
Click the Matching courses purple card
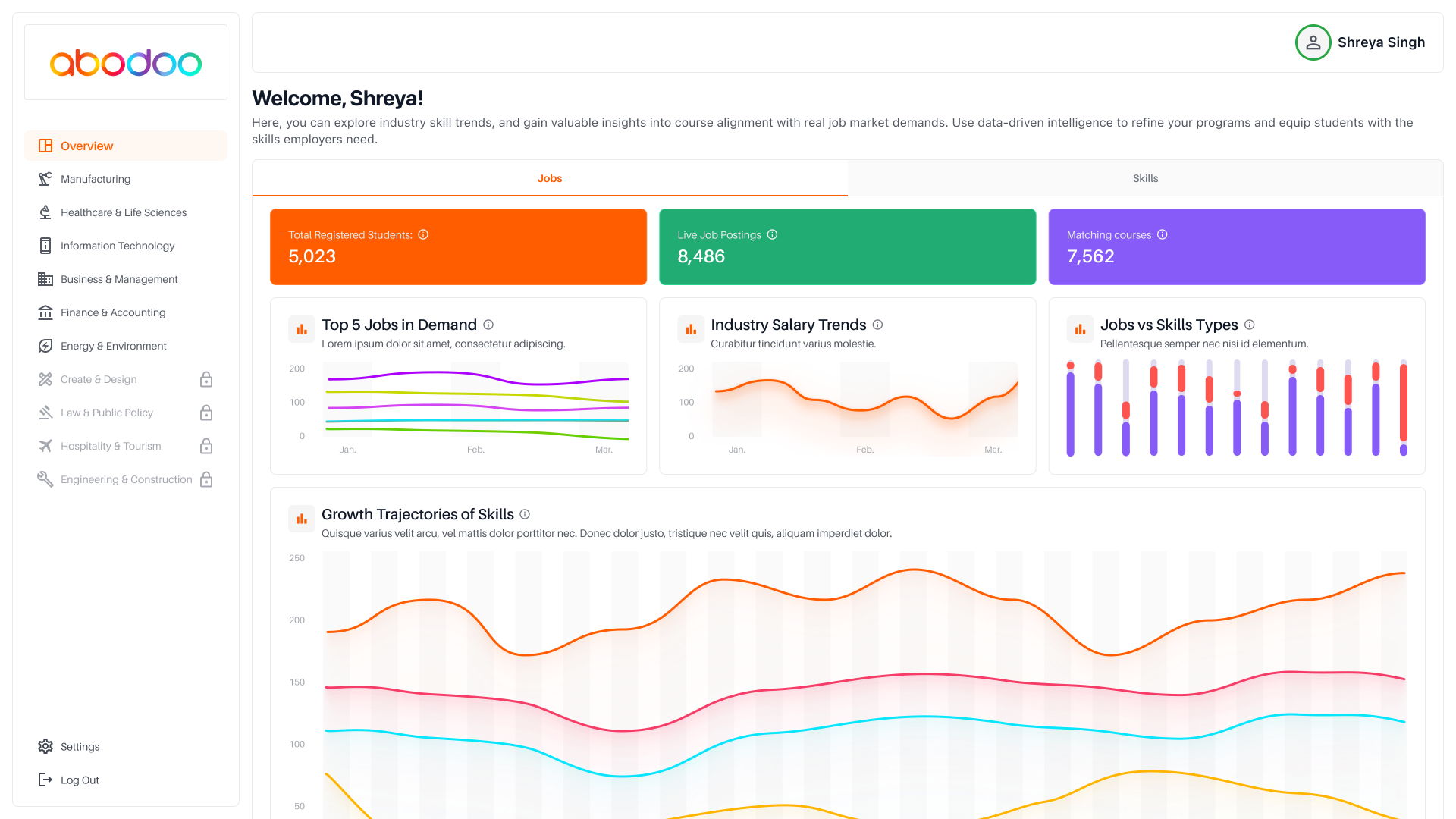point(1237,246)
